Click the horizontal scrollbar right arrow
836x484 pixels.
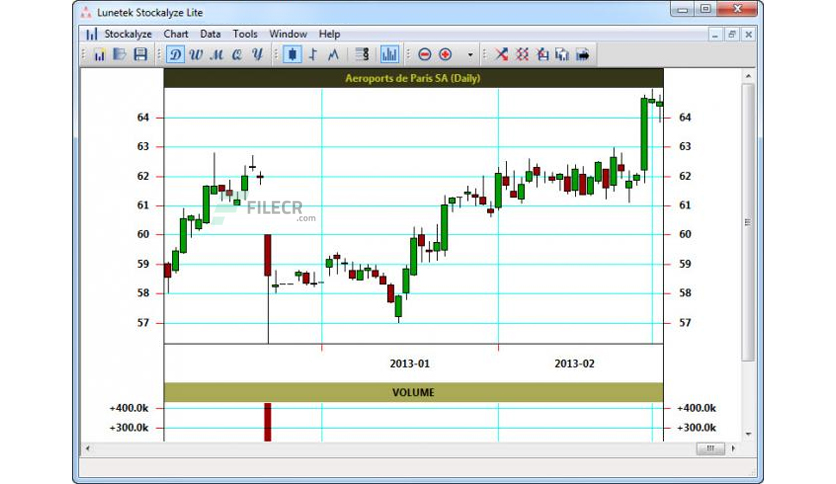click(x=734, y=449)
